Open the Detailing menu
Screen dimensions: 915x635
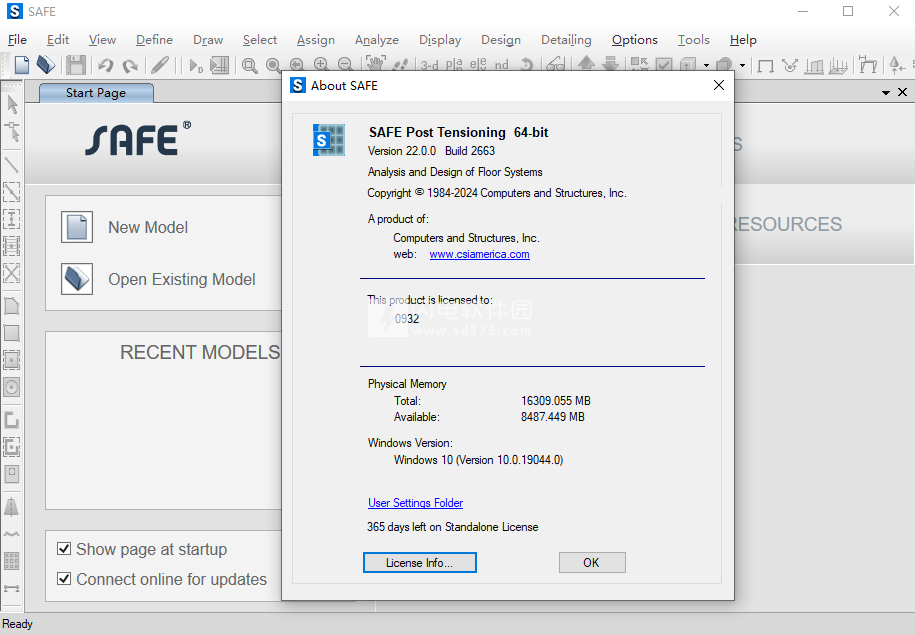(x=566, y=40)
